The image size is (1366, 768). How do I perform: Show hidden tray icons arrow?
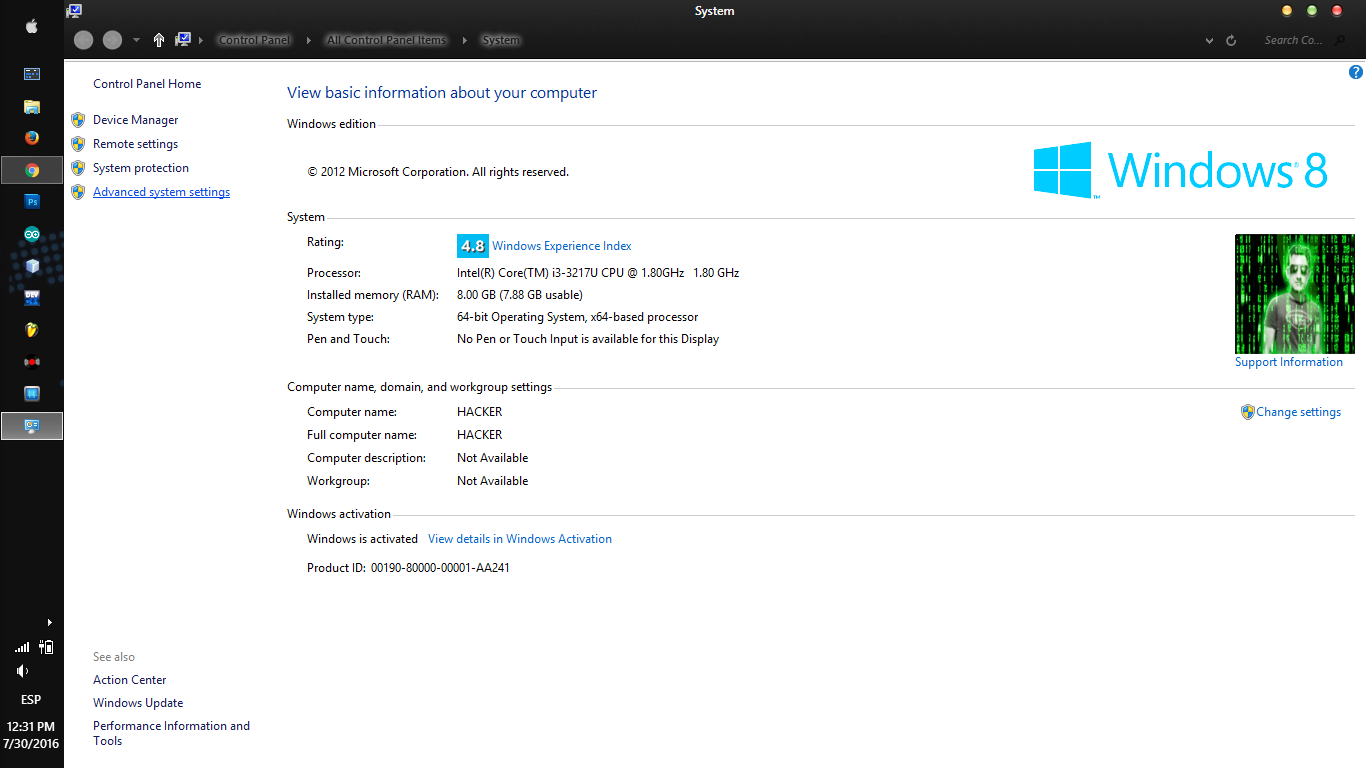(49, 622)
